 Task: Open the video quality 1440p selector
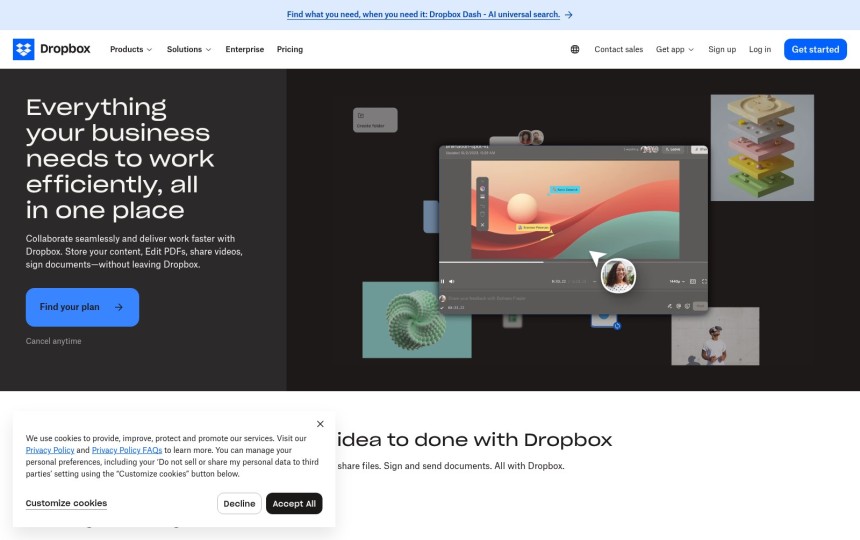point(677,281)
